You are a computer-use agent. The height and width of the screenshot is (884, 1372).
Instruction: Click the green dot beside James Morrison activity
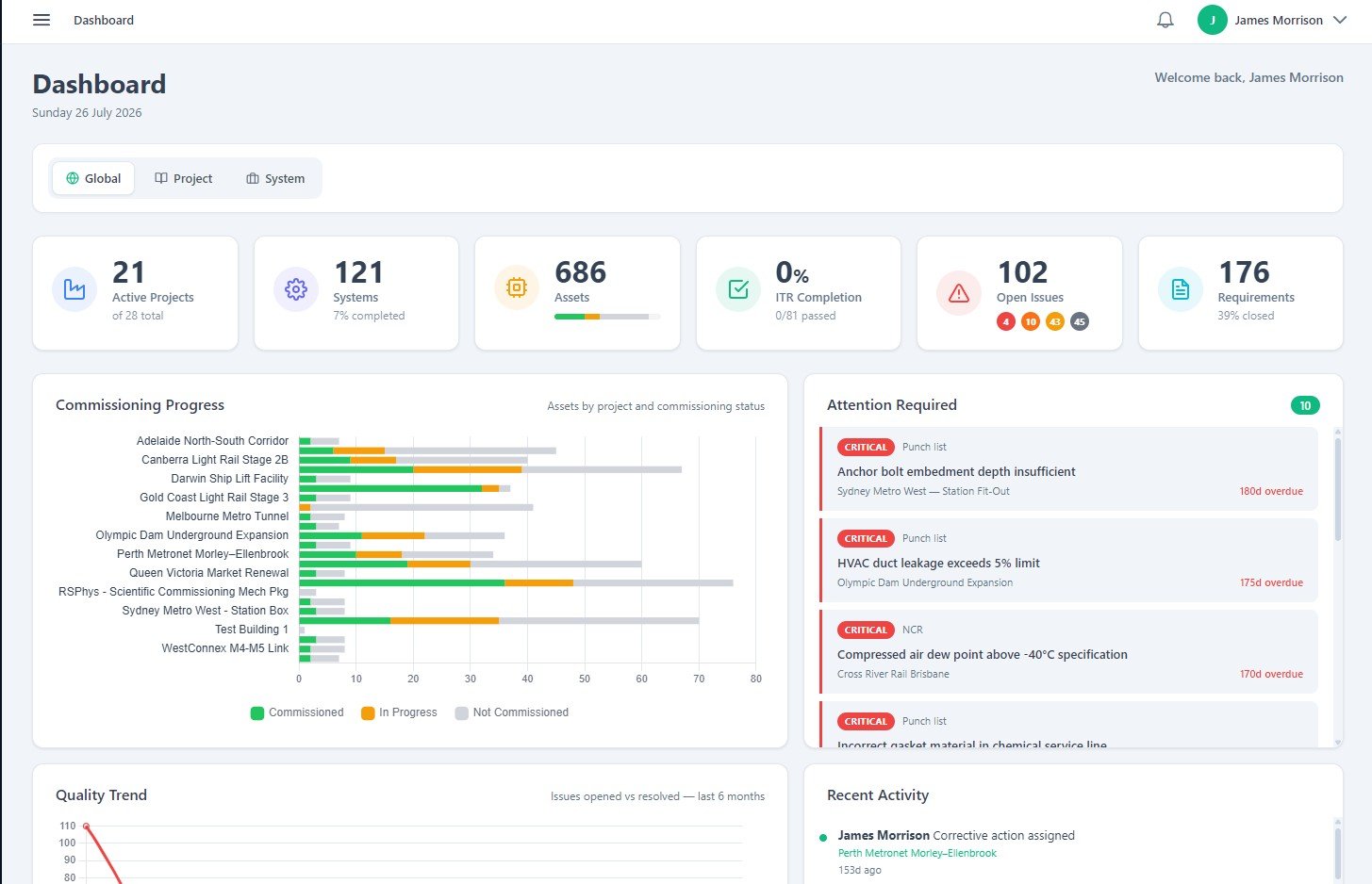click(x=823, y=837)
